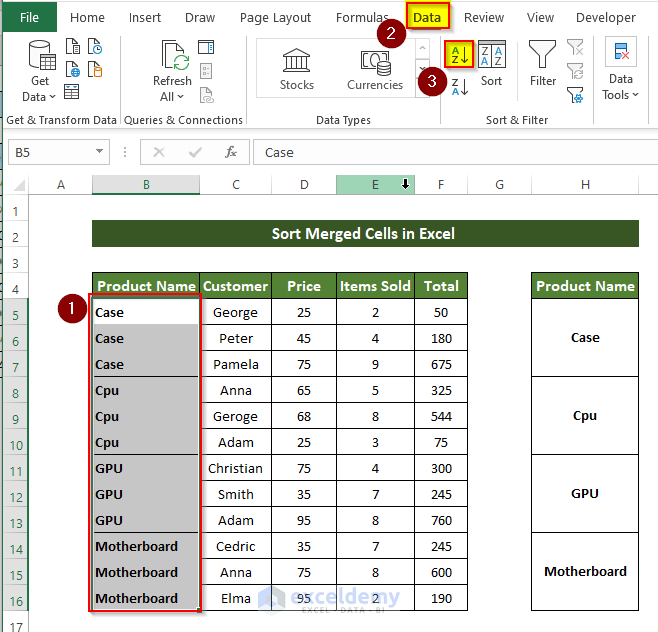Click the From Text/CSV icon
Screen dimensions: 658x632
pyautogui.click(x=73, y=46)
